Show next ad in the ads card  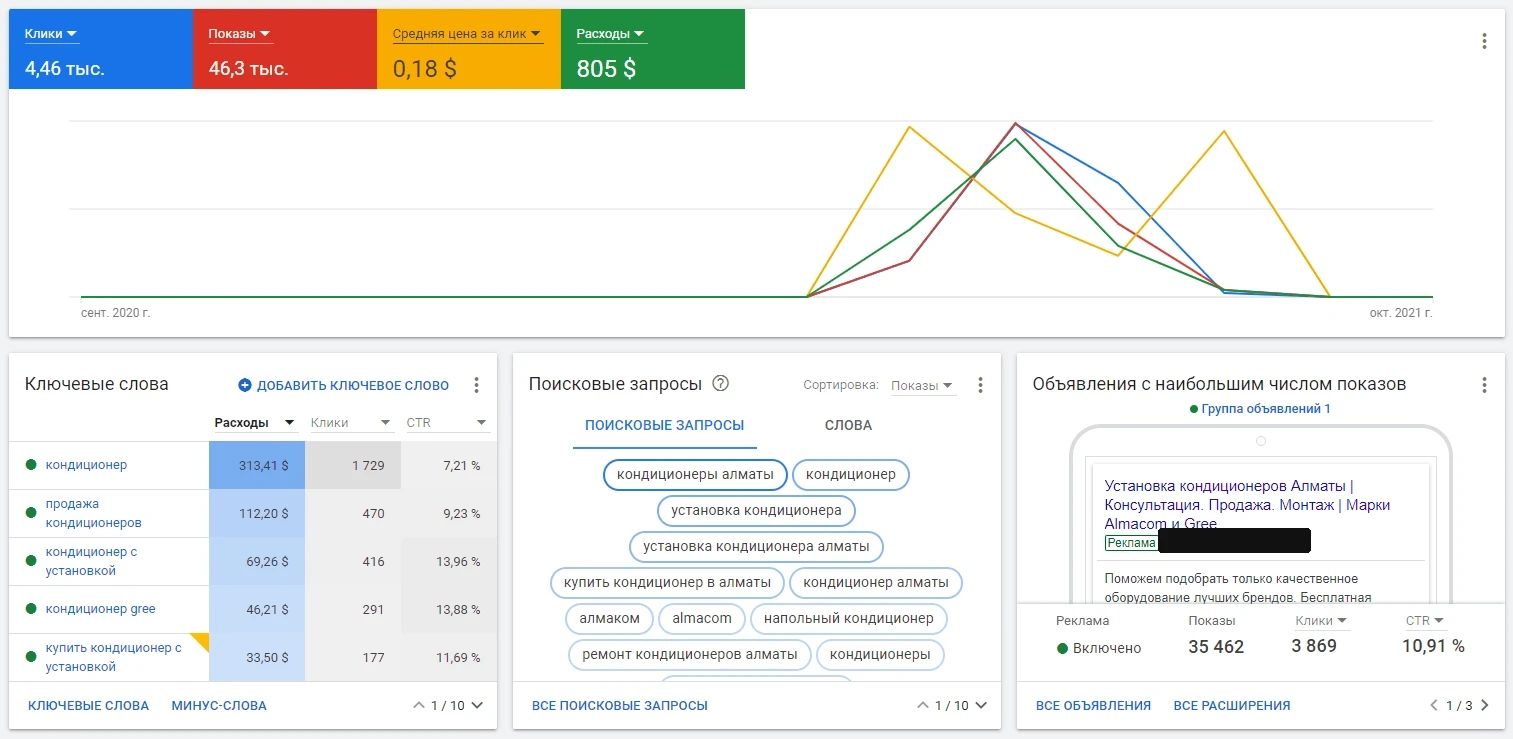point(1484,705)
